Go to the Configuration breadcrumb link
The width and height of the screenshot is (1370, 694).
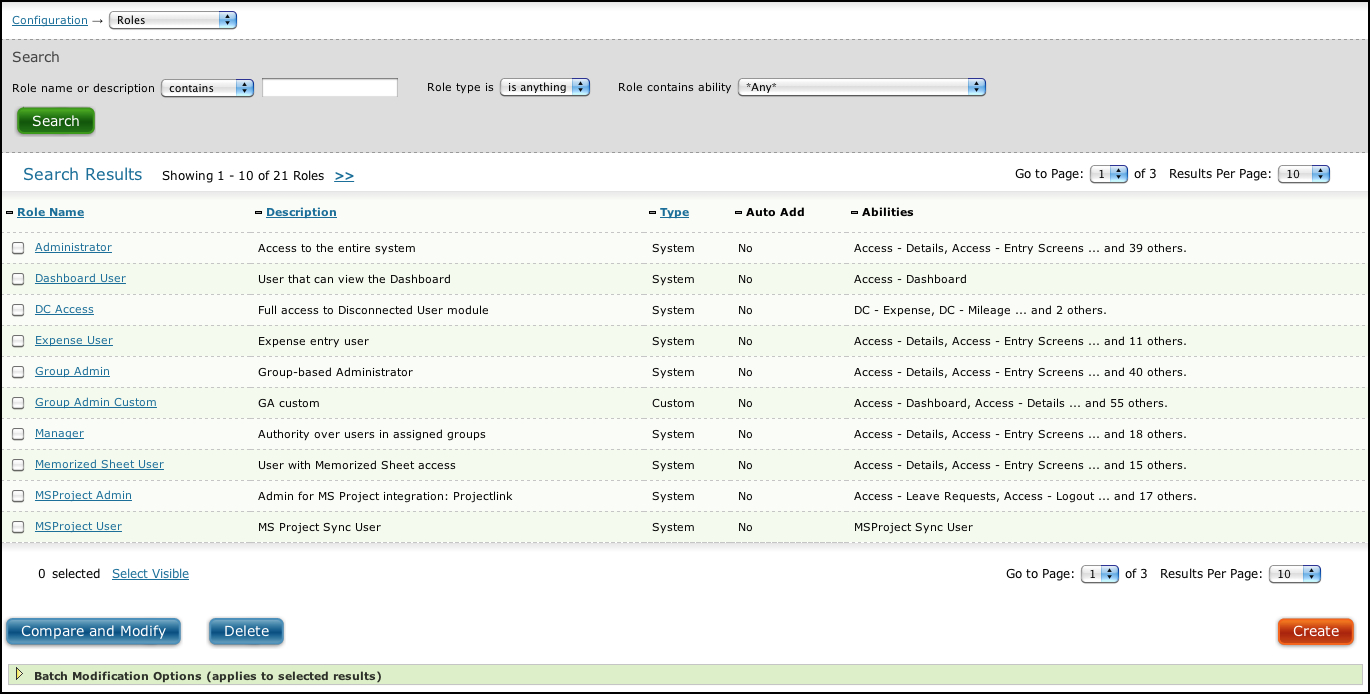tap(50, 20)
